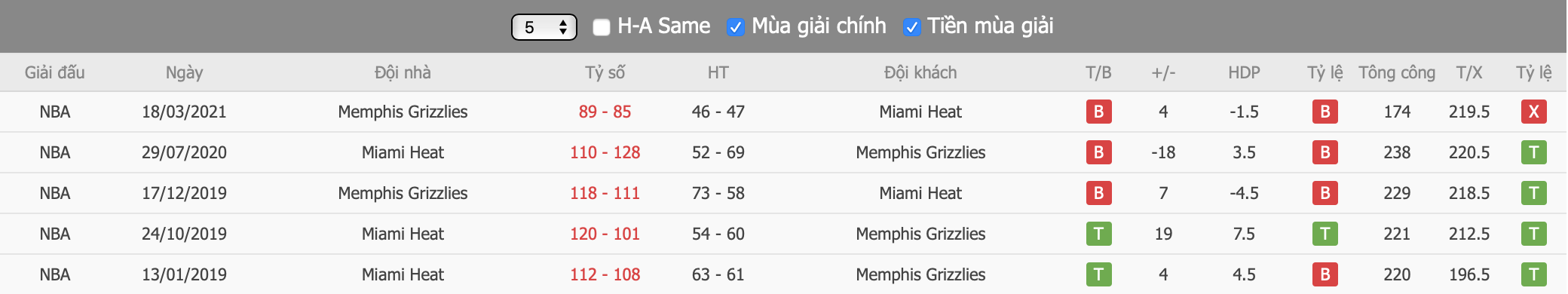Click the green T Tỷ lệ badge beside HDP 7.5
Image resolution: width=1568 pixels, height=294 pixels.
1325,234
